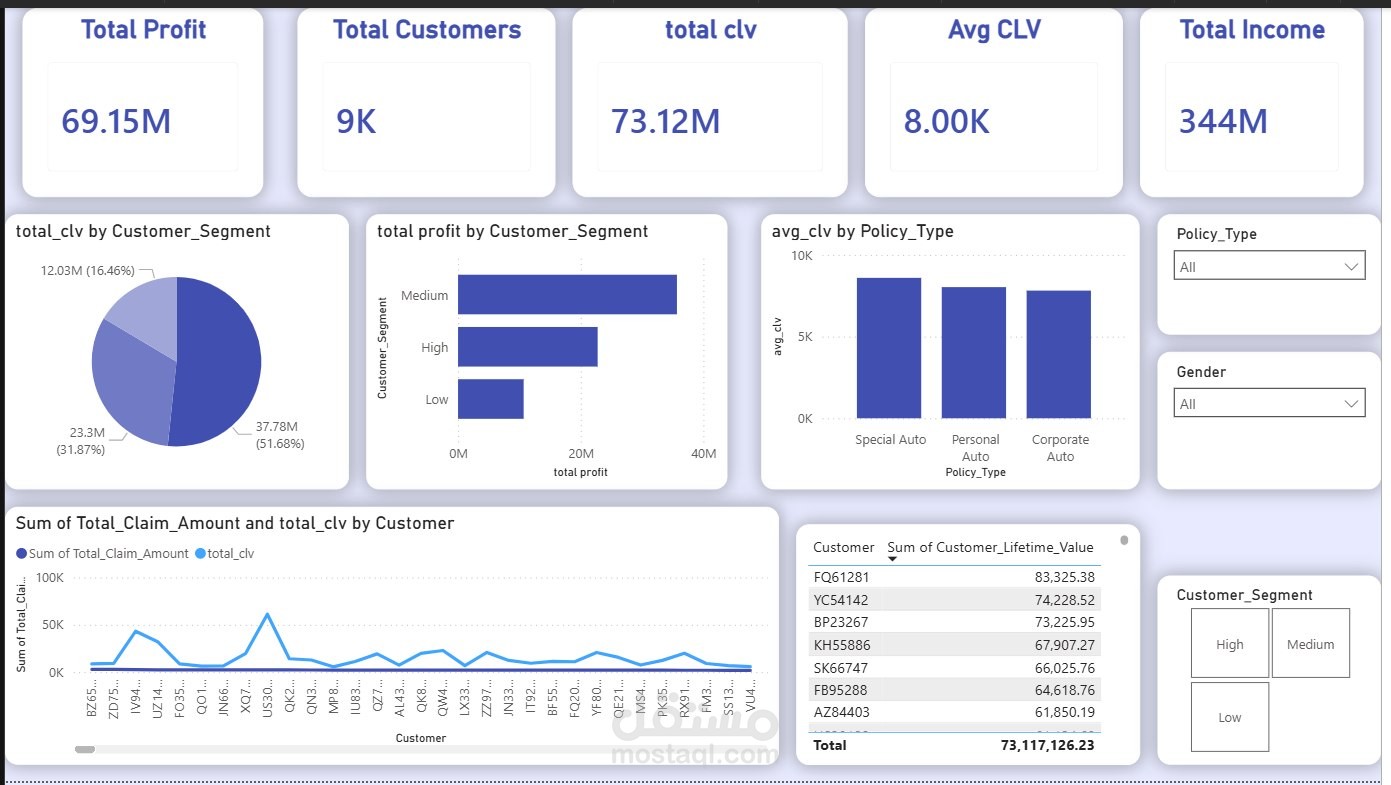Click the Personal Auto column in avg_clv chart
This screenshot has height=785, width=1391.
coord(974,353)
